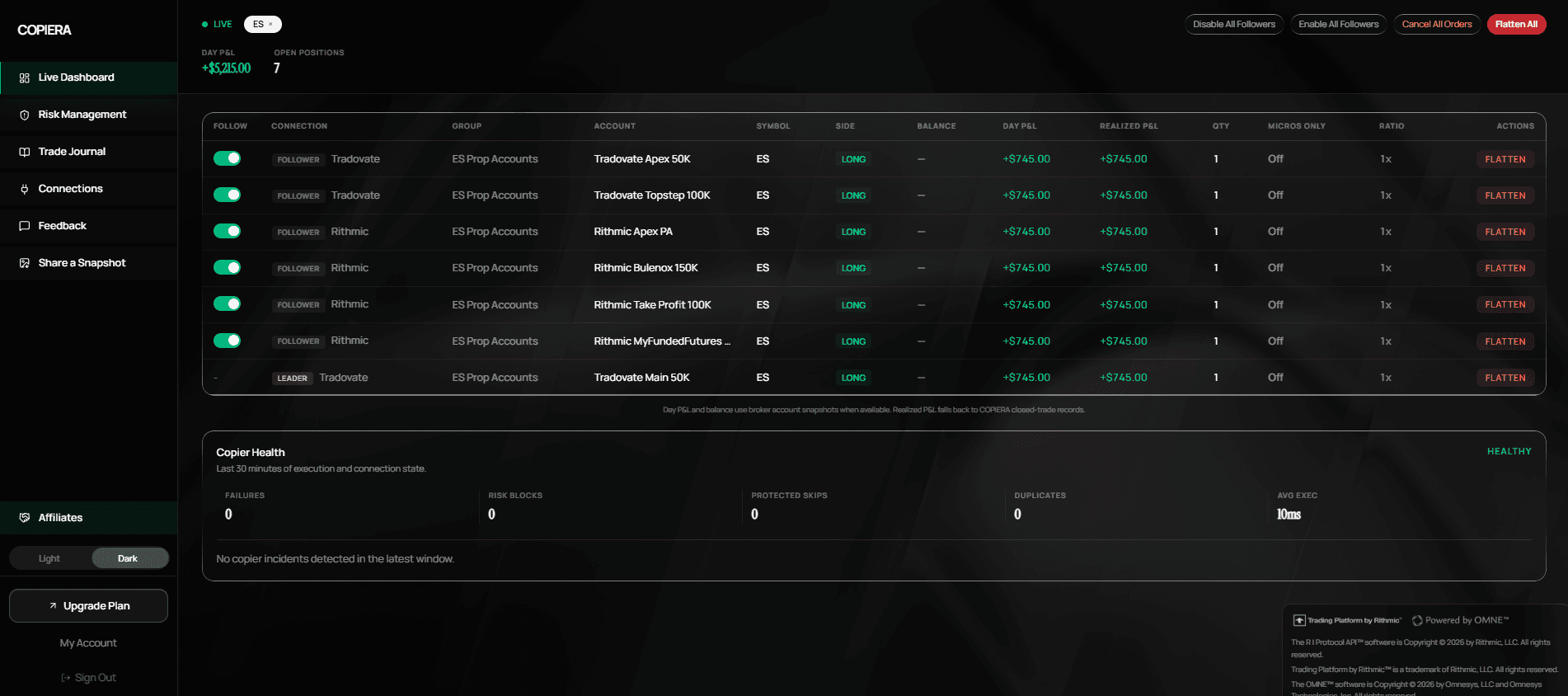
Task: Click the Risk Management shield icon
Action: click(25, 115)
